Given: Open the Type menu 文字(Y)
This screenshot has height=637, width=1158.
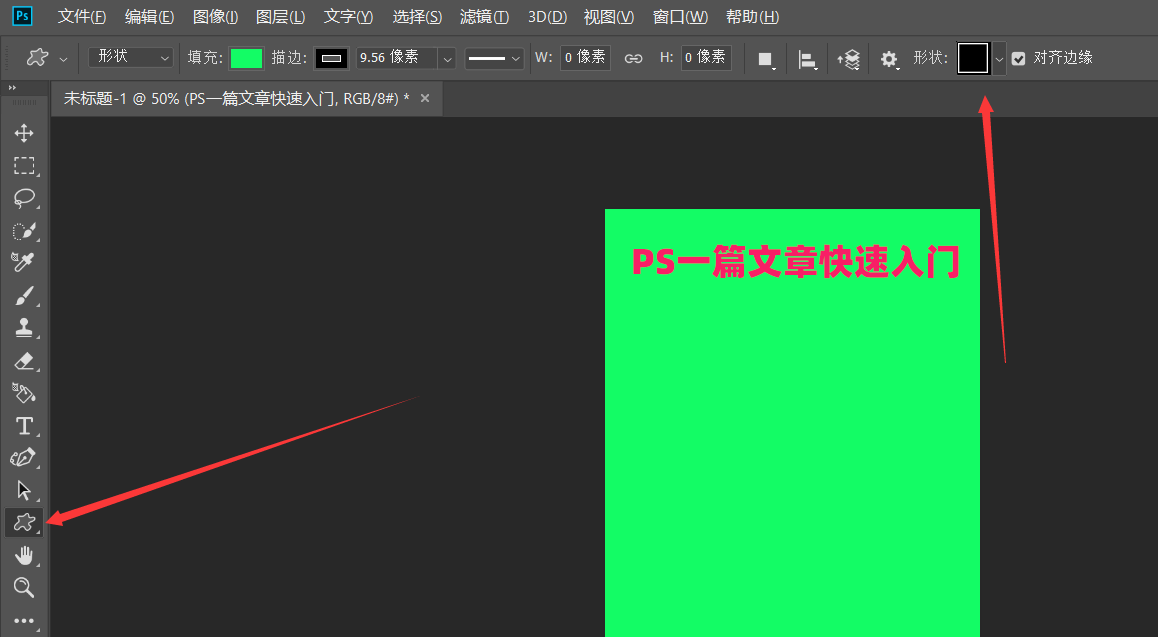Looking at the screenshot, I should click(348, 16).
